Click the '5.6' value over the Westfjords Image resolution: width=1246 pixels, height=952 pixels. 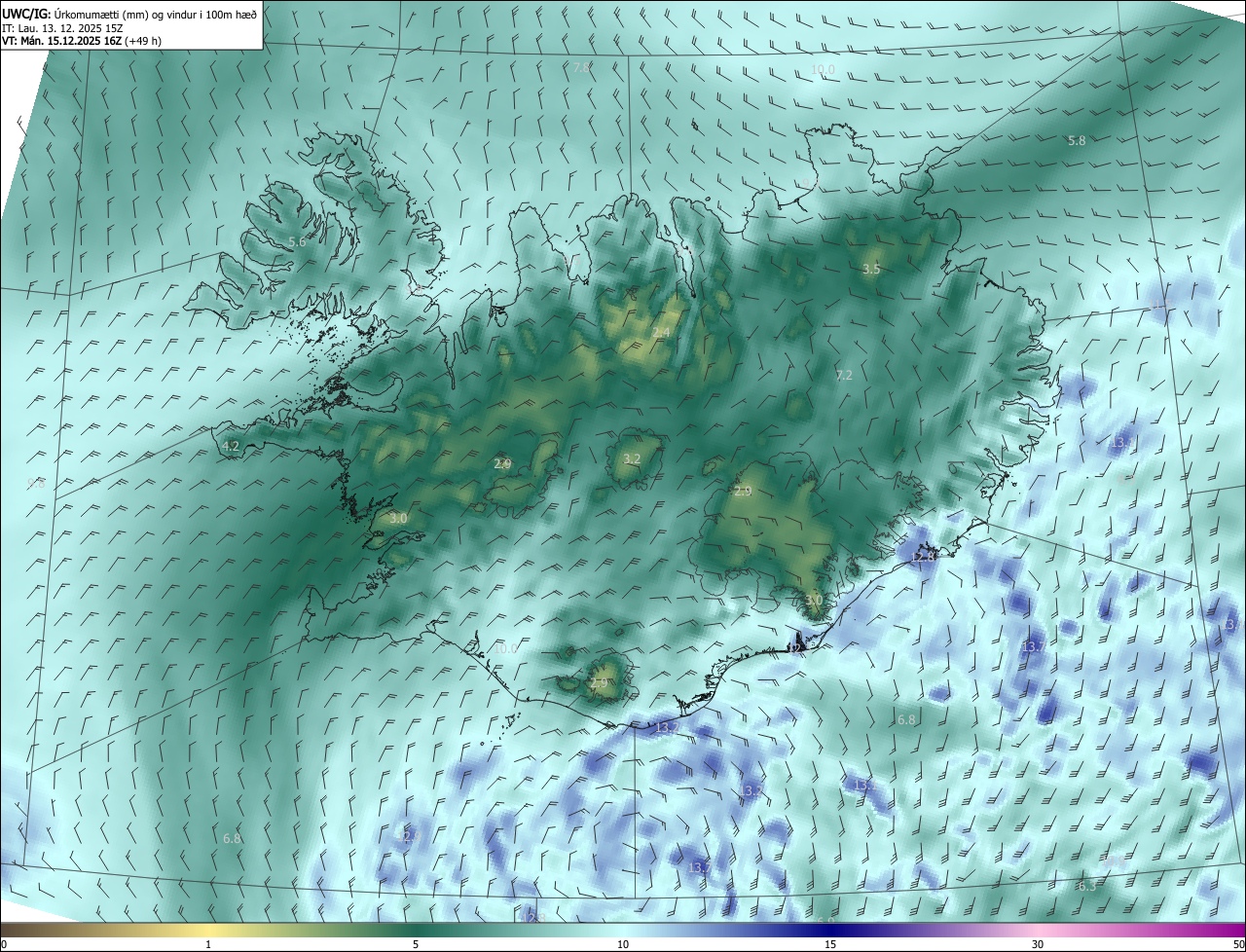coord(298,241)
